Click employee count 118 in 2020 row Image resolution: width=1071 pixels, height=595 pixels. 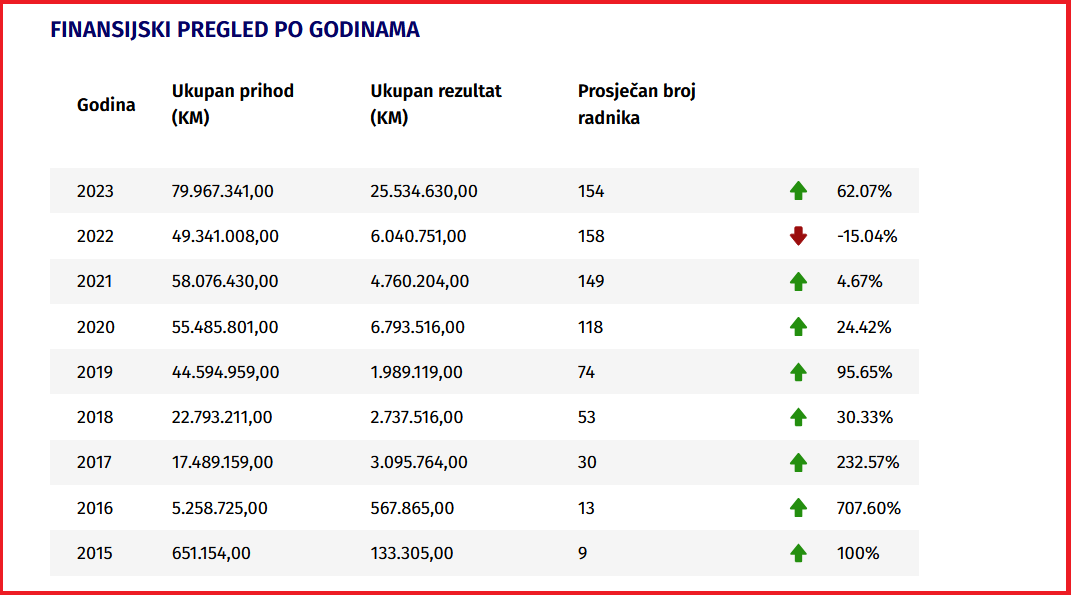[x=590, y=327]
